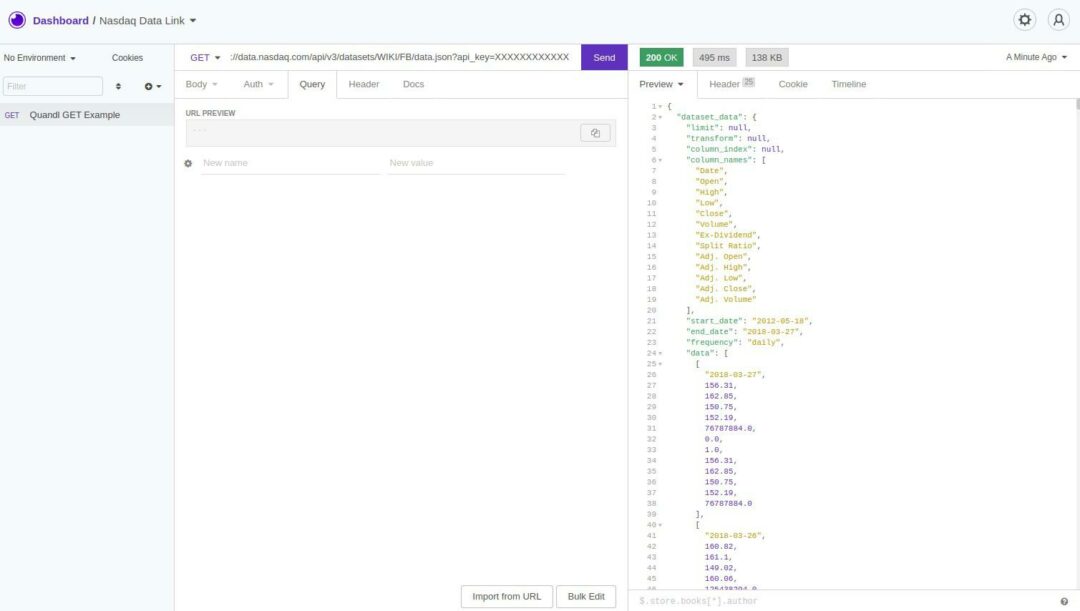
Task: Click the Insomnia logo
Action: [18, 20]
